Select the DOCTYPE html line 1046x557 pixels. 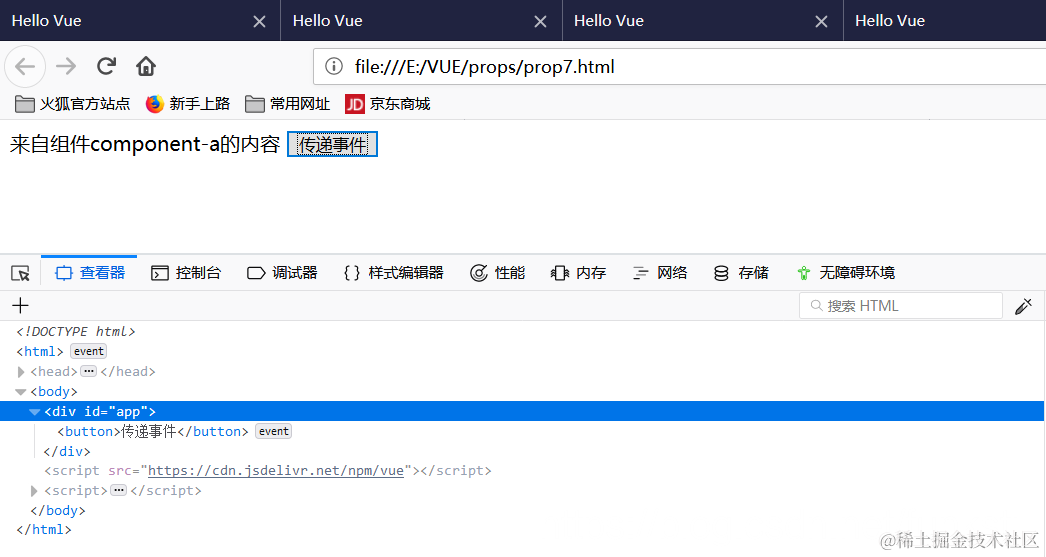coord(76,332)
